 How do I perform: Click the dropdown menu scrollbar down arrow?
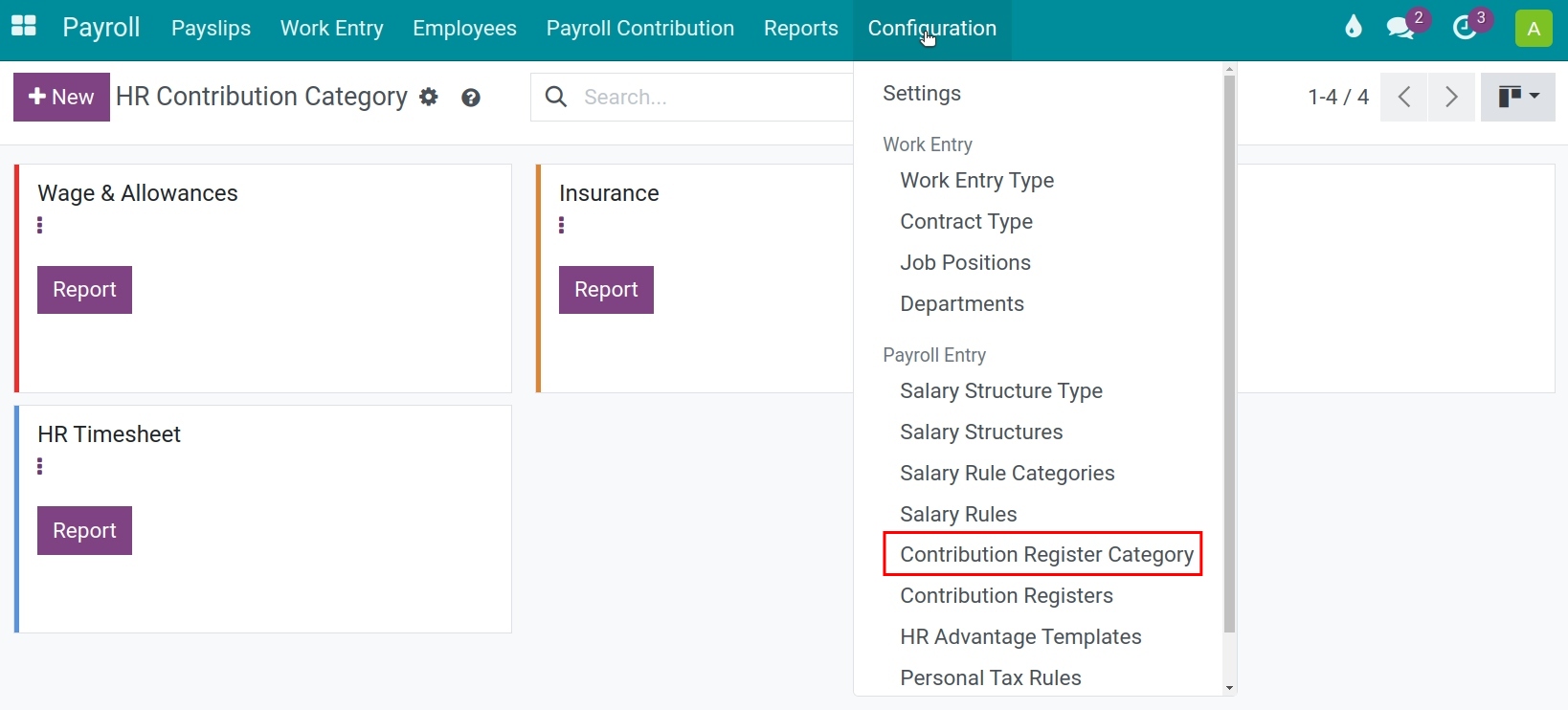1229,688
